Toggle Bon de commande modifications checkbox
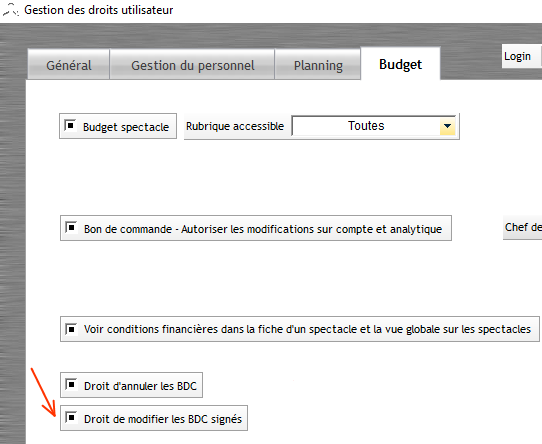The width and height of the screenshot is (542, 444). coord(71,228)
